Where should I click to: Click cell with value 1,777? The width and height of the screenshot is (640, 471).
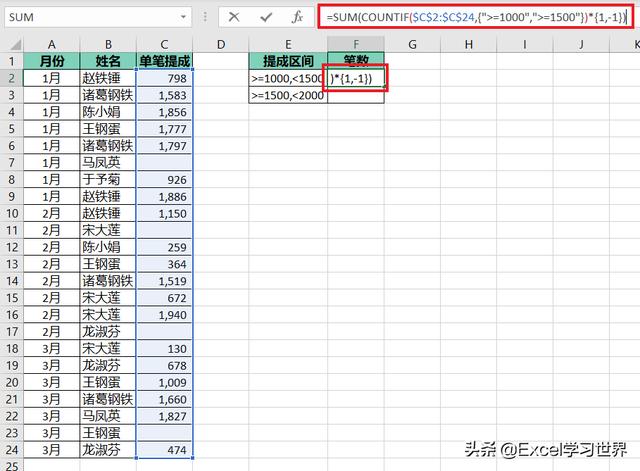click(164, 129)
